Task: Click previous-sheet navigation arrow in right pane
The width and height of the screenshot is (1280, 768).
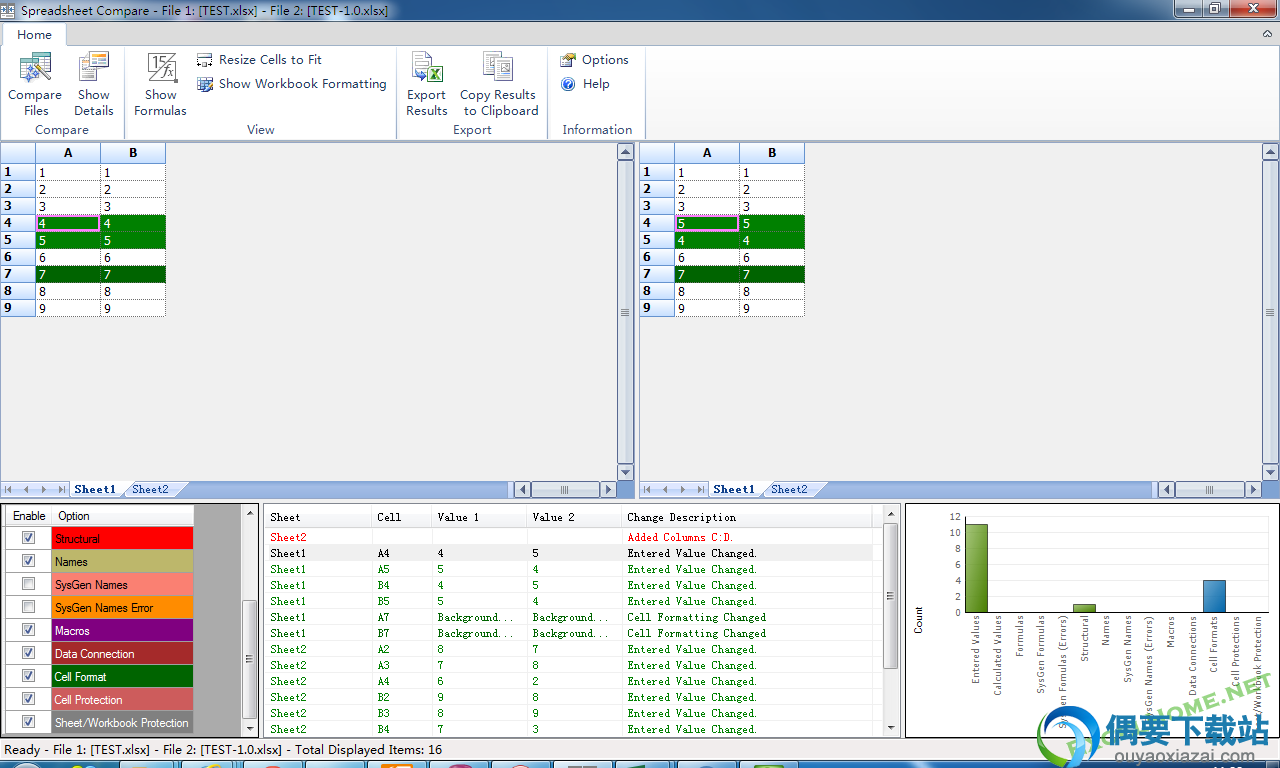Action: click(x=666, y=490)
